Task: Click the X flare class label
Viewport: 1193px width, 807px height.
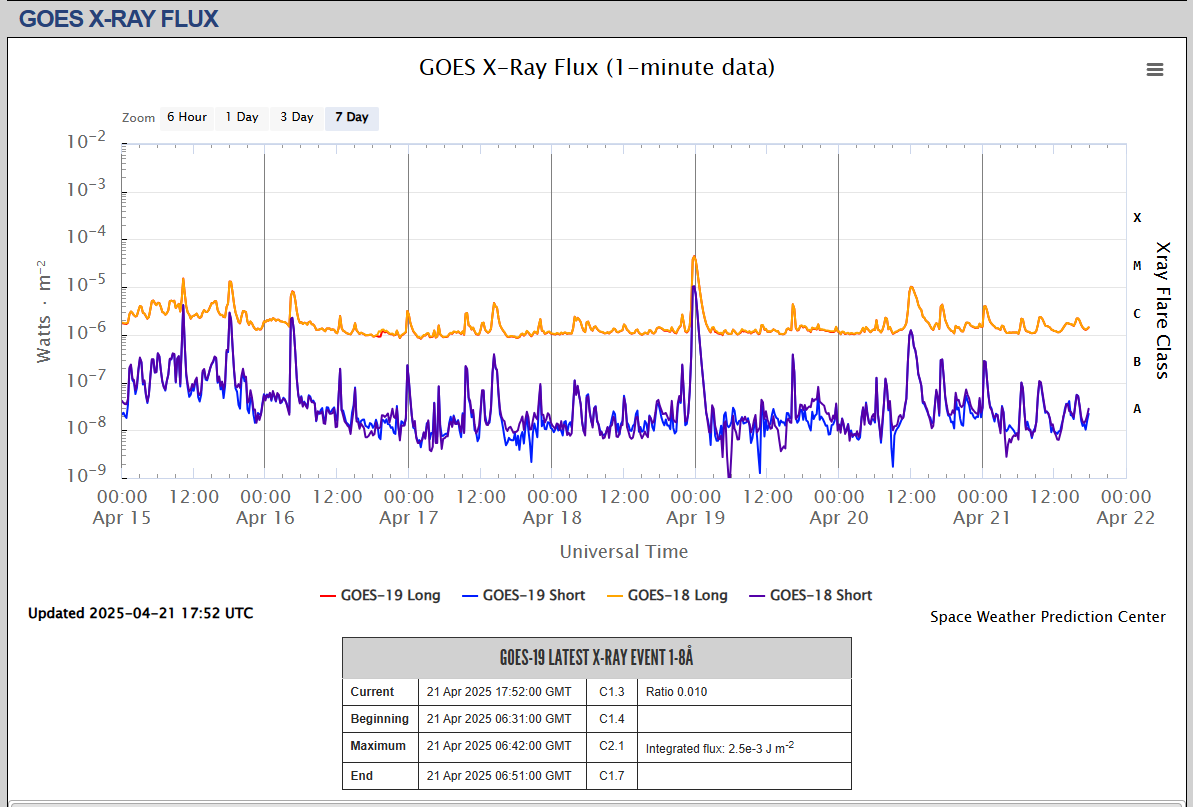Action: click(1137, 217)
